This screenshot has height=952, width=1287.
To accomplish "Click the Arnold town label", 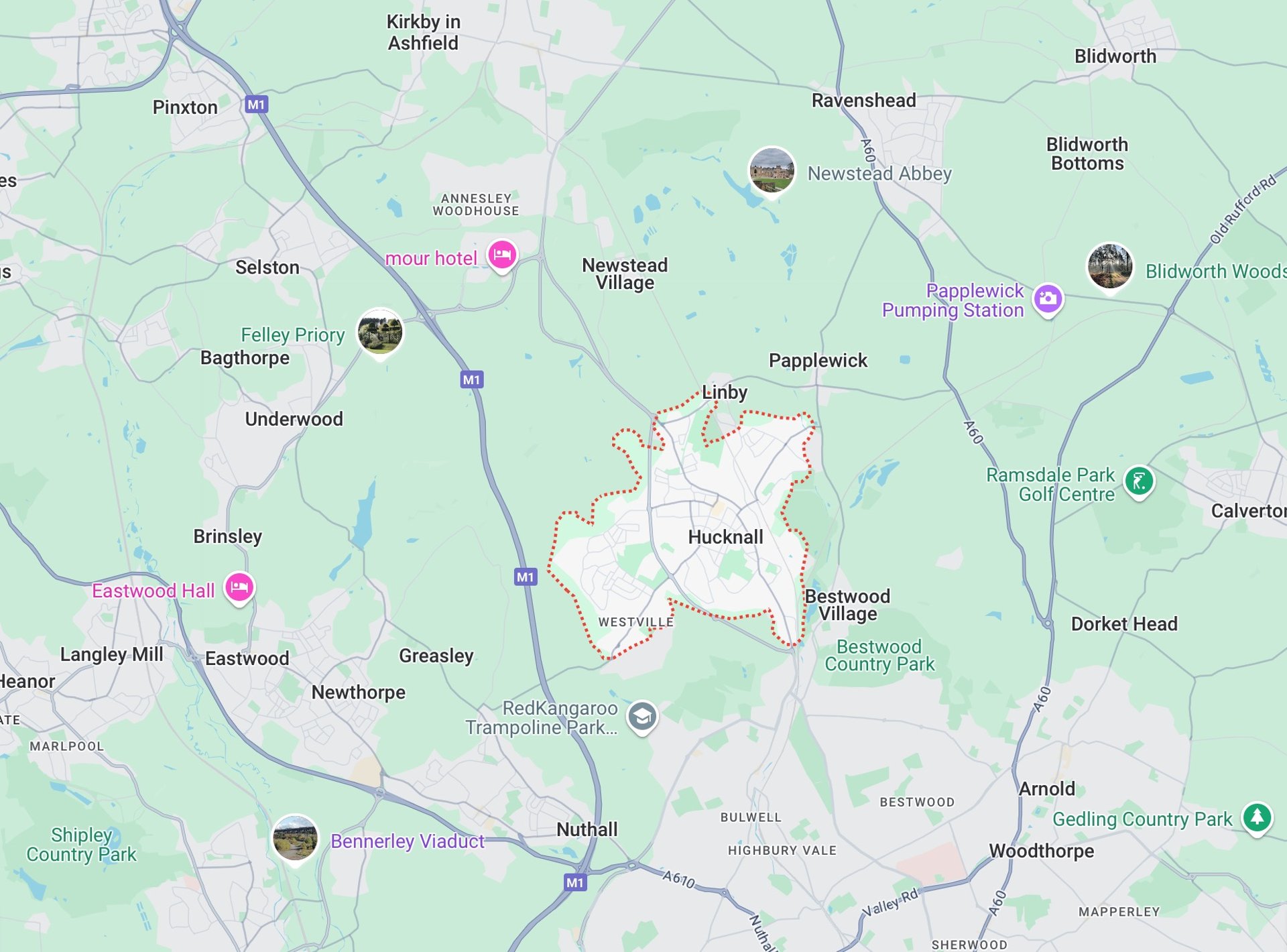I will [x=1047, y=789].
